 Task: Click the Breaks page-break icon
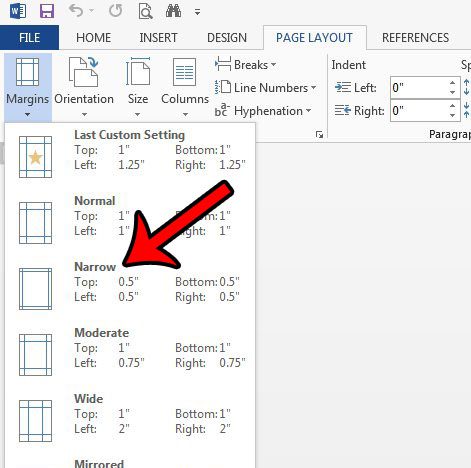[223, 64]
